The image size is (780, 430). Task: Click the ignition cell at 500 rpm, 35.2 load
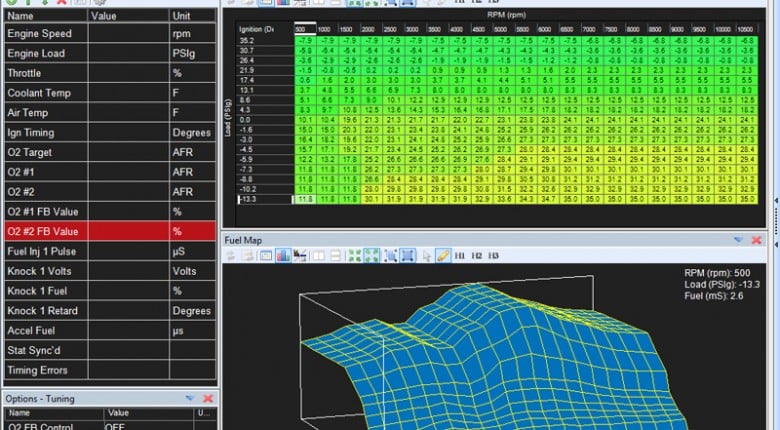coord(305,41)
